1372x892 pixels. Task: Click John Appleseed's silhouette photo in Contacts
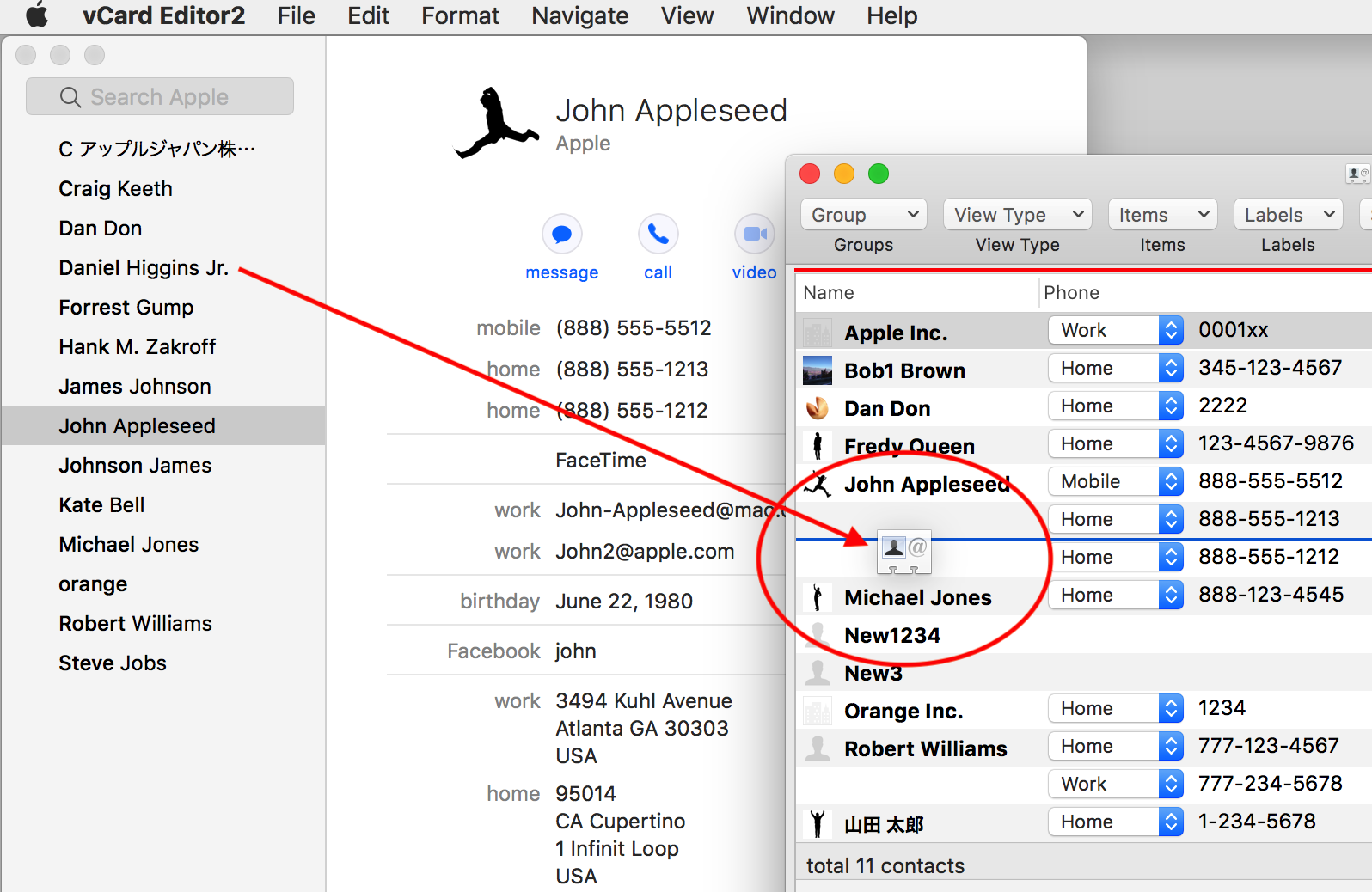coord(496,124)
